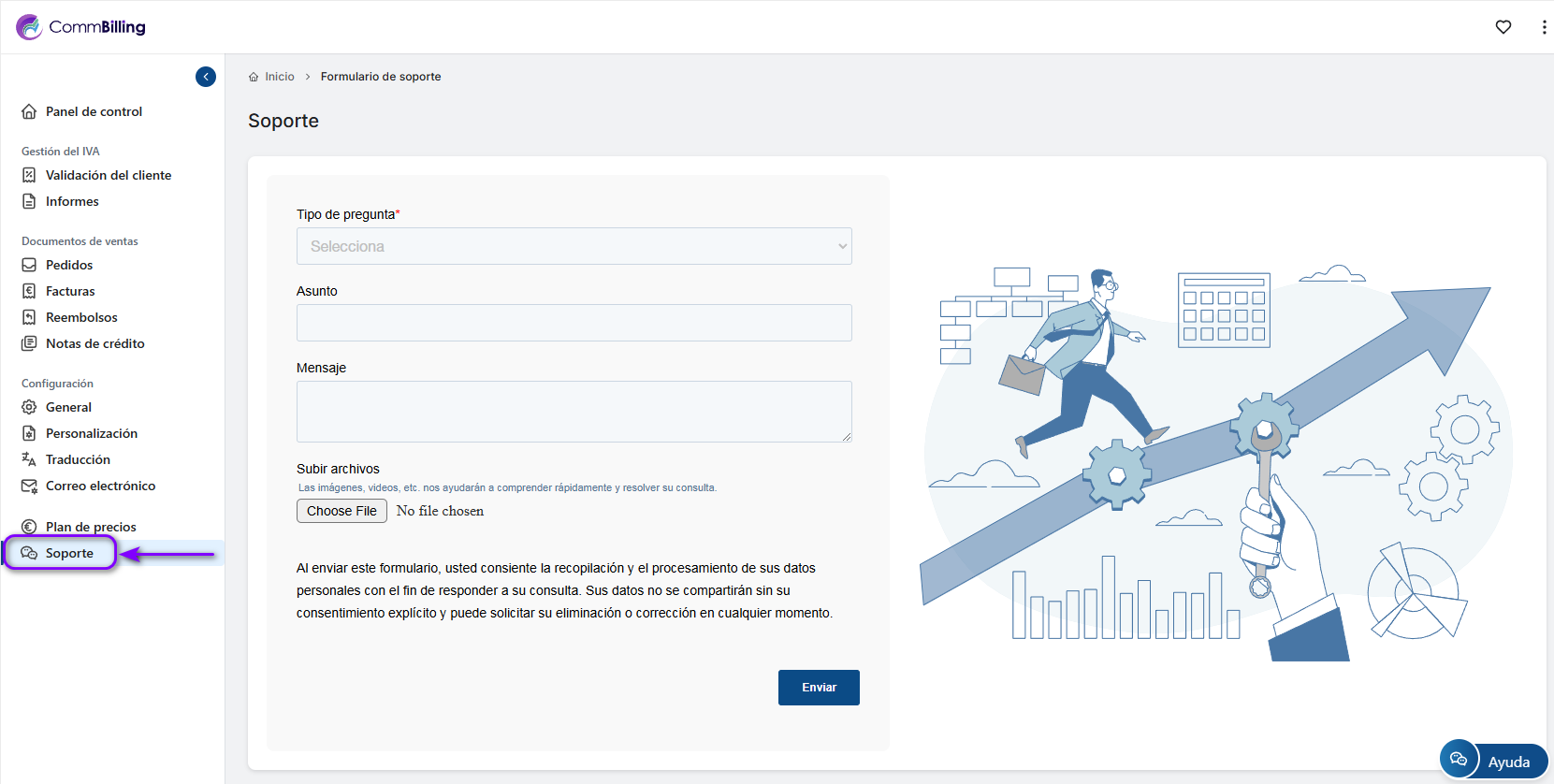Viewport: 1554px width, 784px height.
Task: Click the Notas de crédito icon
Action: pyautogui.click(x=29, y=343)
